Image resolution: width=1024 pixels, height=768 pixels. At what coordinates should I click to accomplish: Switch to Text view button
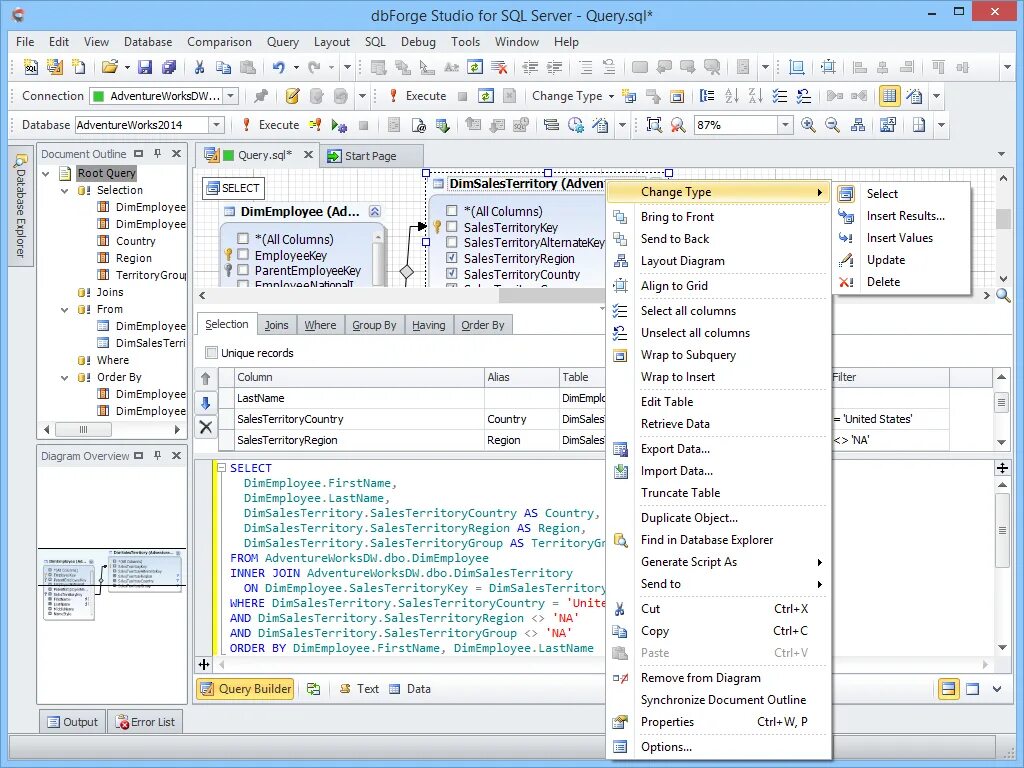point(359,688)
